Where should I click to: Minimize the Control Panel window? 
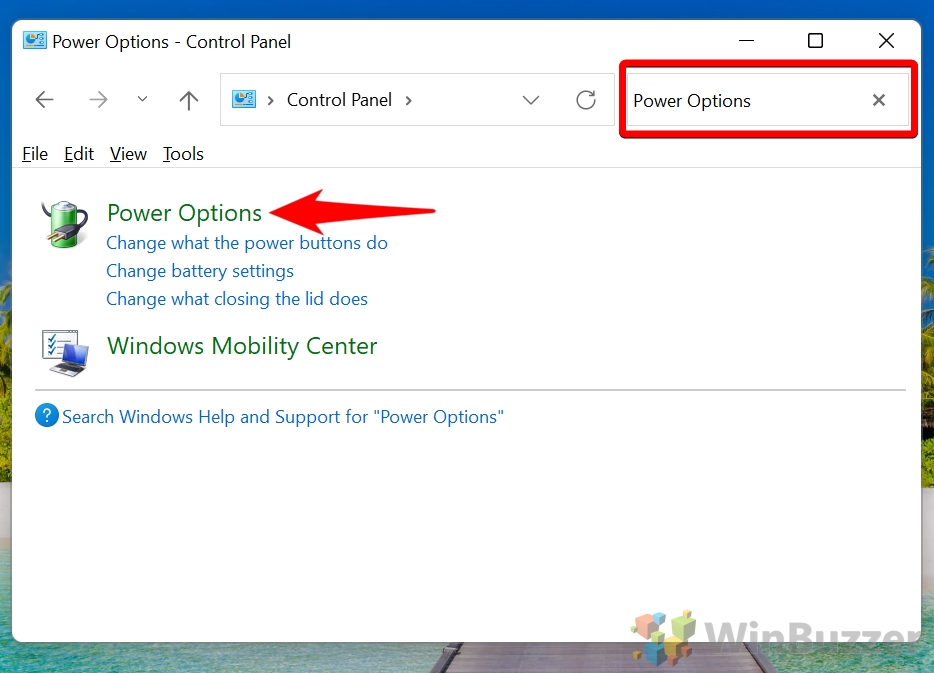tap(746, 40)
